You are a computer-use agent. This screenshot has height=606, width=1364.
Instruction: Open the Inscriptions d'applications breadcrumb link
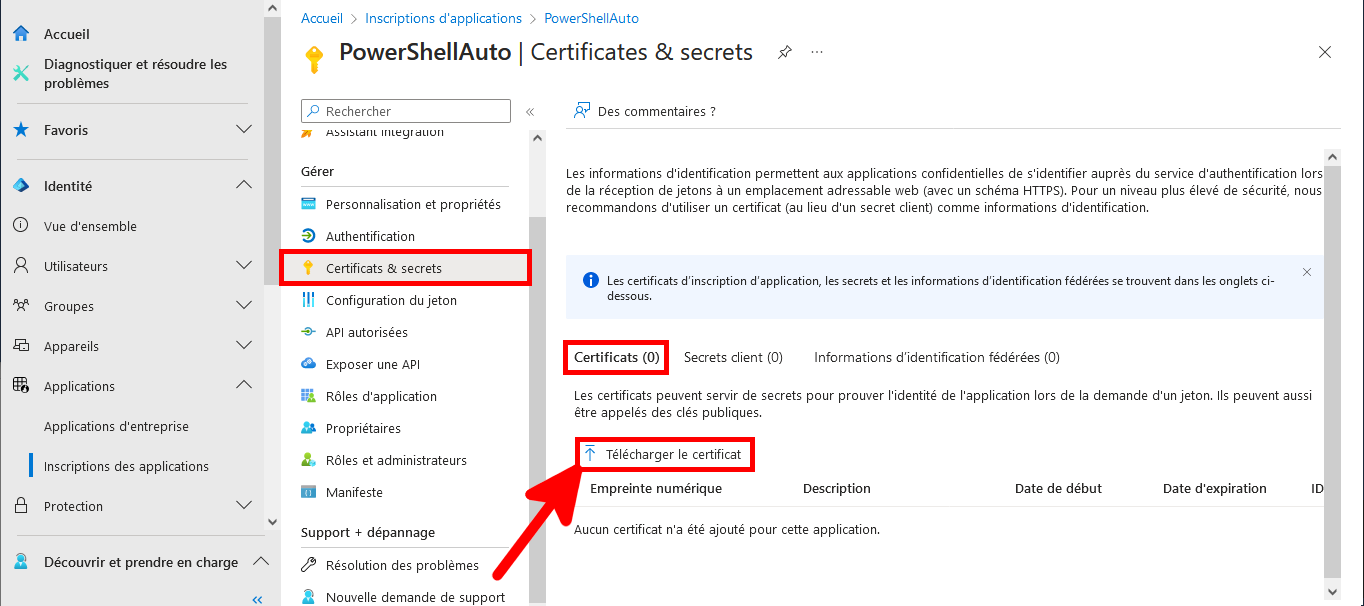pos(441,17)
